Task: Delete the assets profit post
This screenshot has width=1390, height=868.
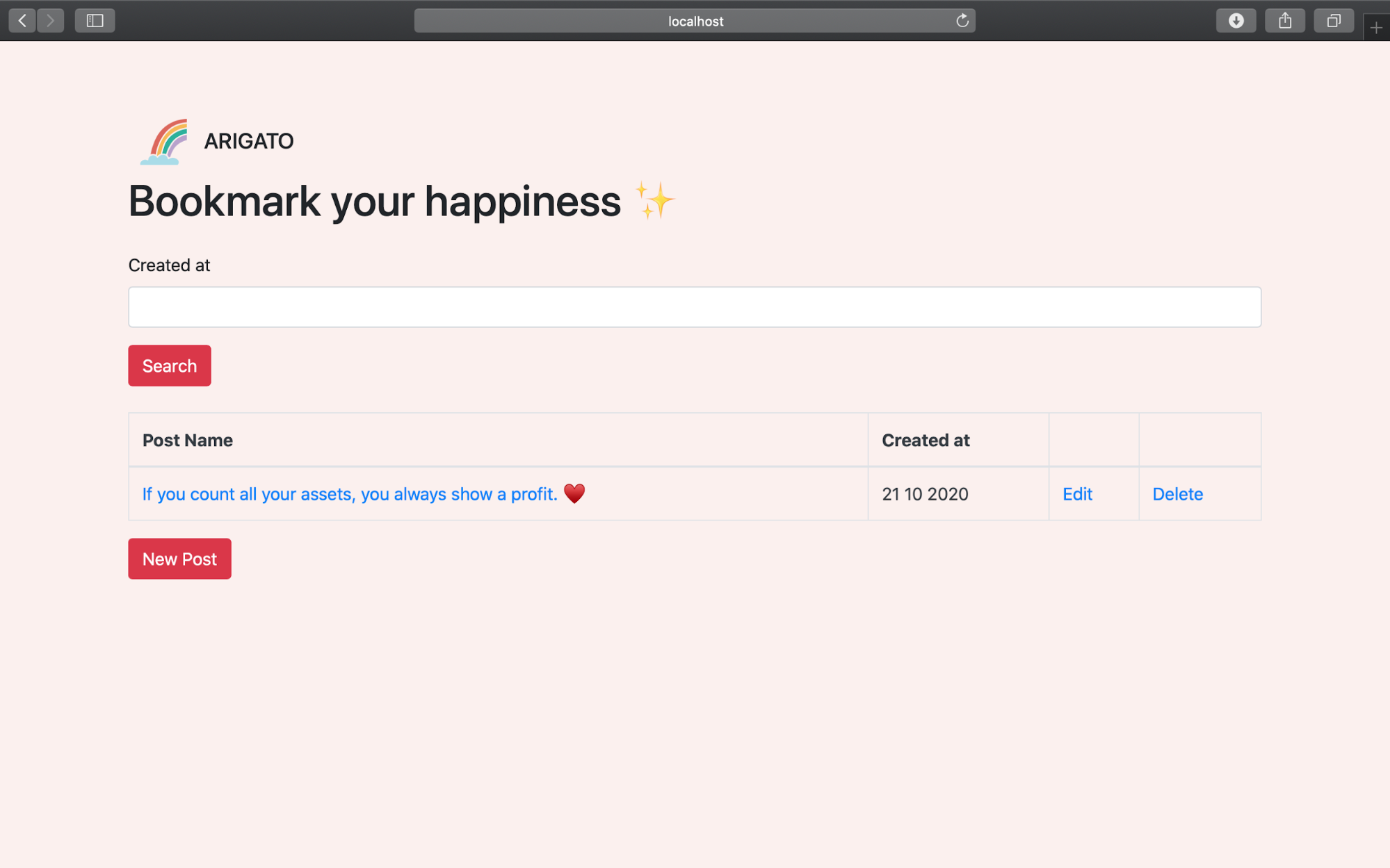Action: [x=1177, y=494]
